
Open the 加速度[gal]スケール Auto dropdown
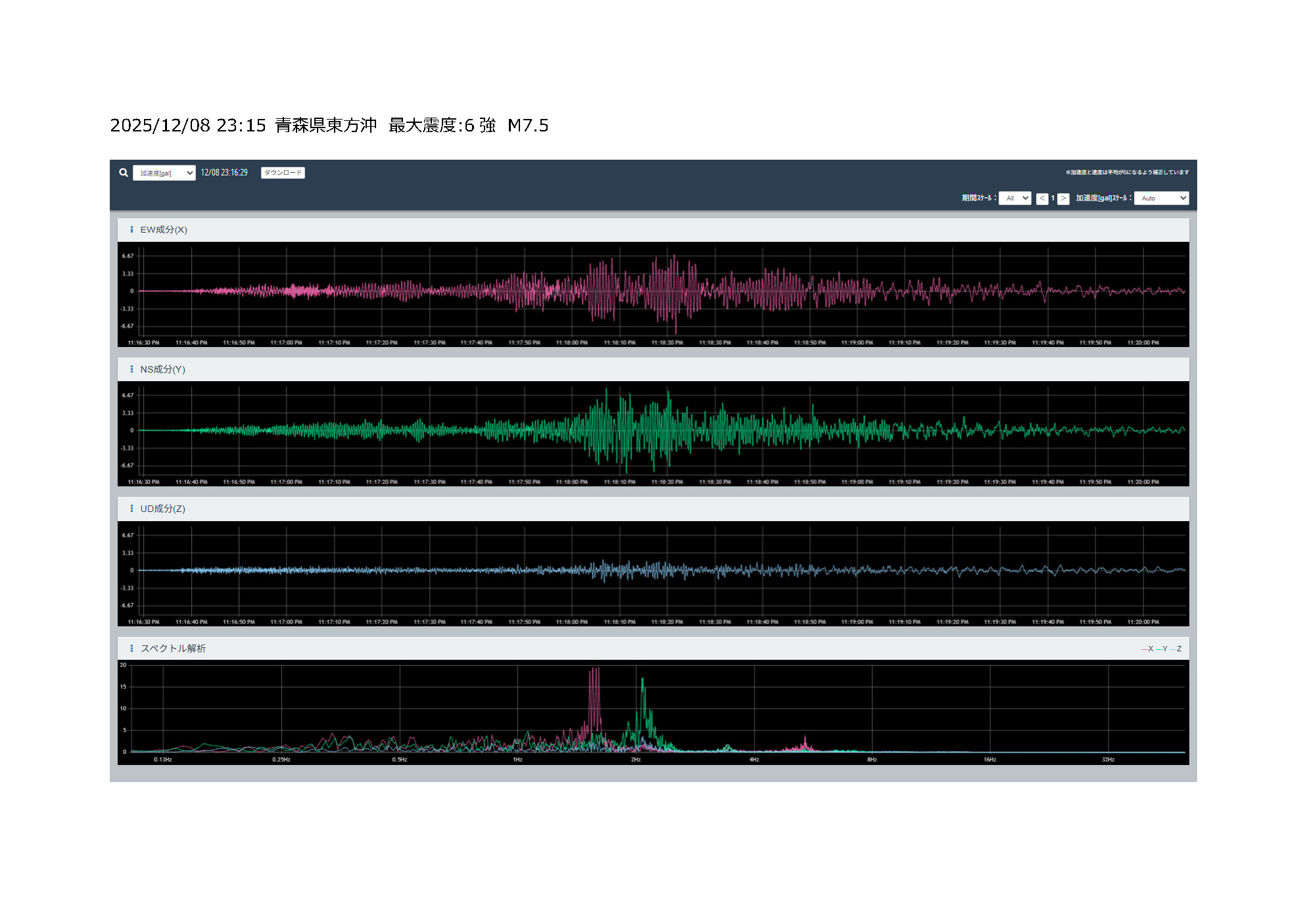[x=1161, y=198]
